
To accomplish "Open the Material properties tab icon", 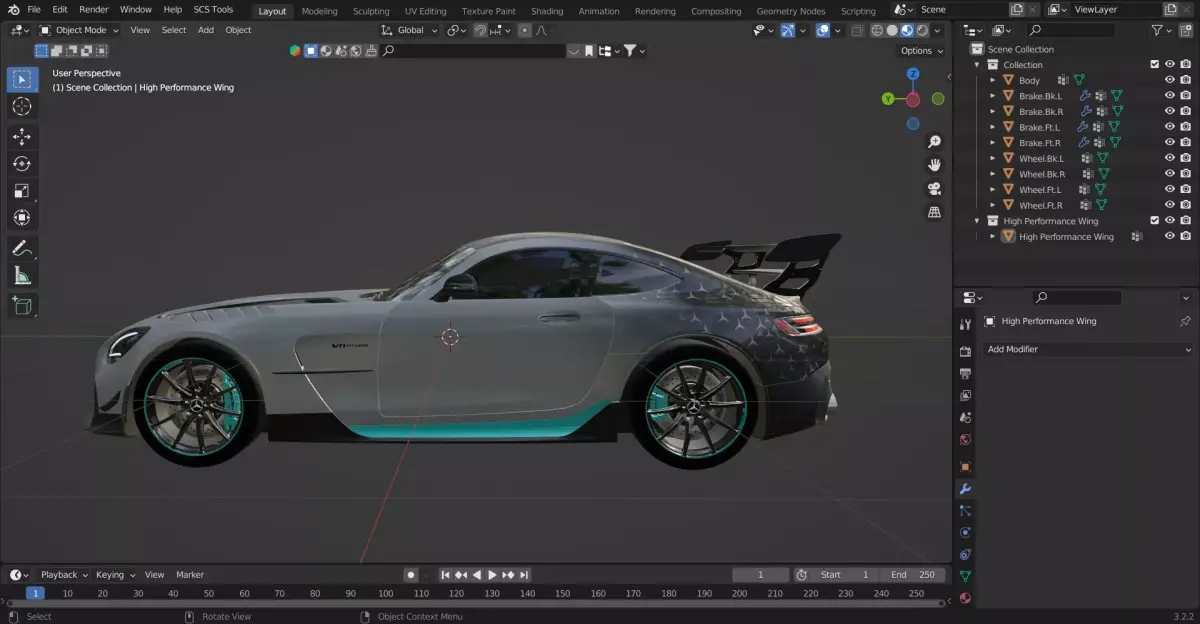I will (965, 598).
